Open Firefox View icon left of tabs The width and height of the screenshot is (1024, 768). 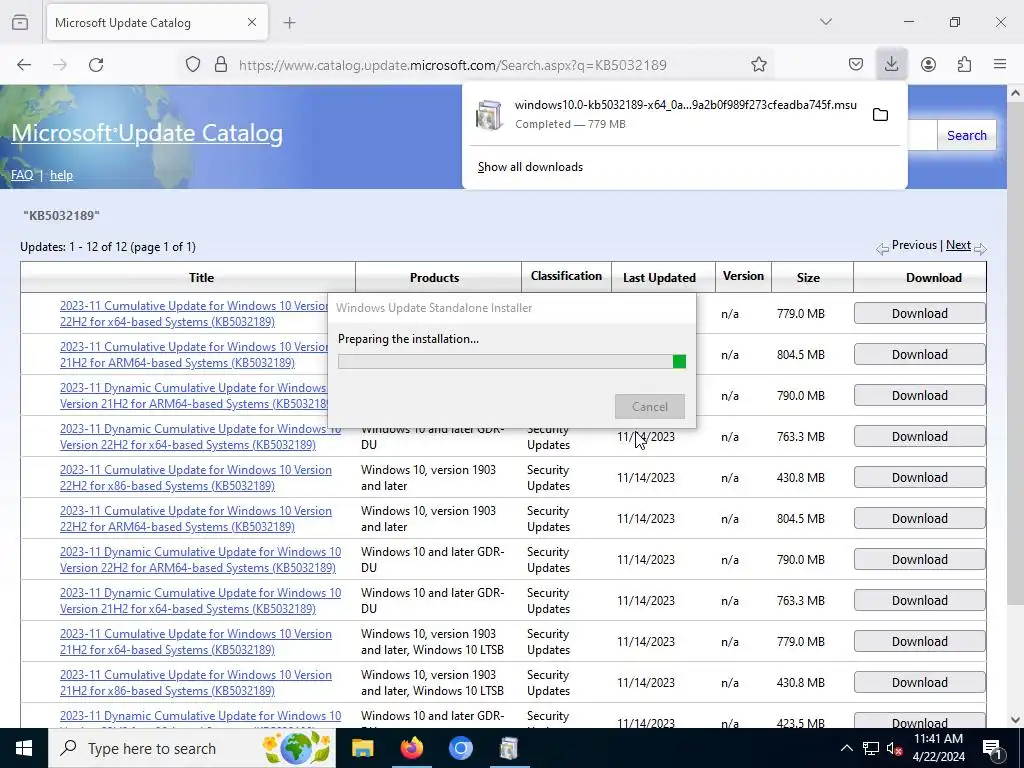[x=20, y=23]
